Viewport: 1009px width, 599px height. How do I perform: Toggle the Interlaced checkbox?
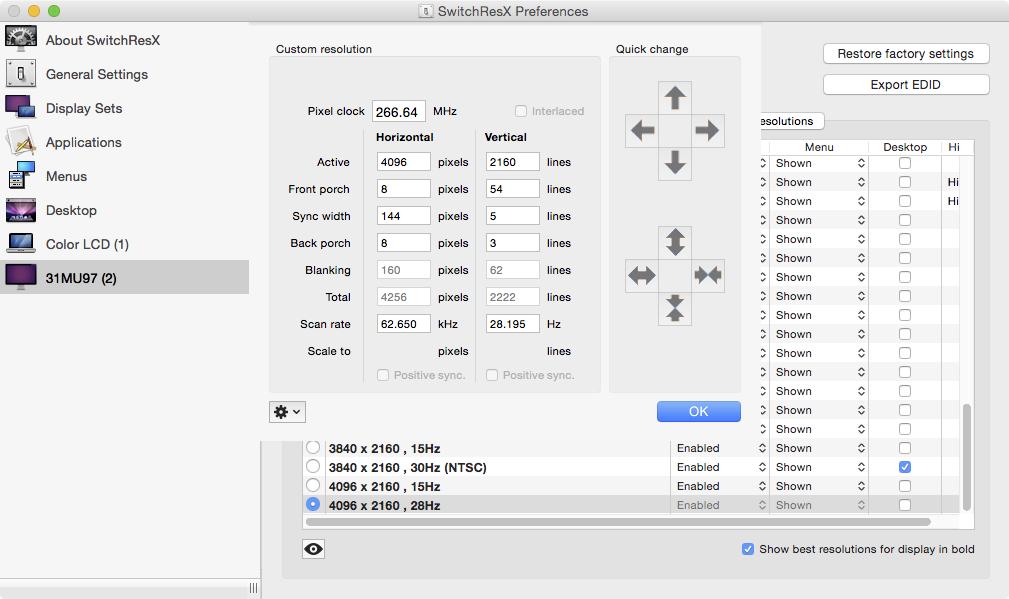pyautogui.click(x=521, y=111)
